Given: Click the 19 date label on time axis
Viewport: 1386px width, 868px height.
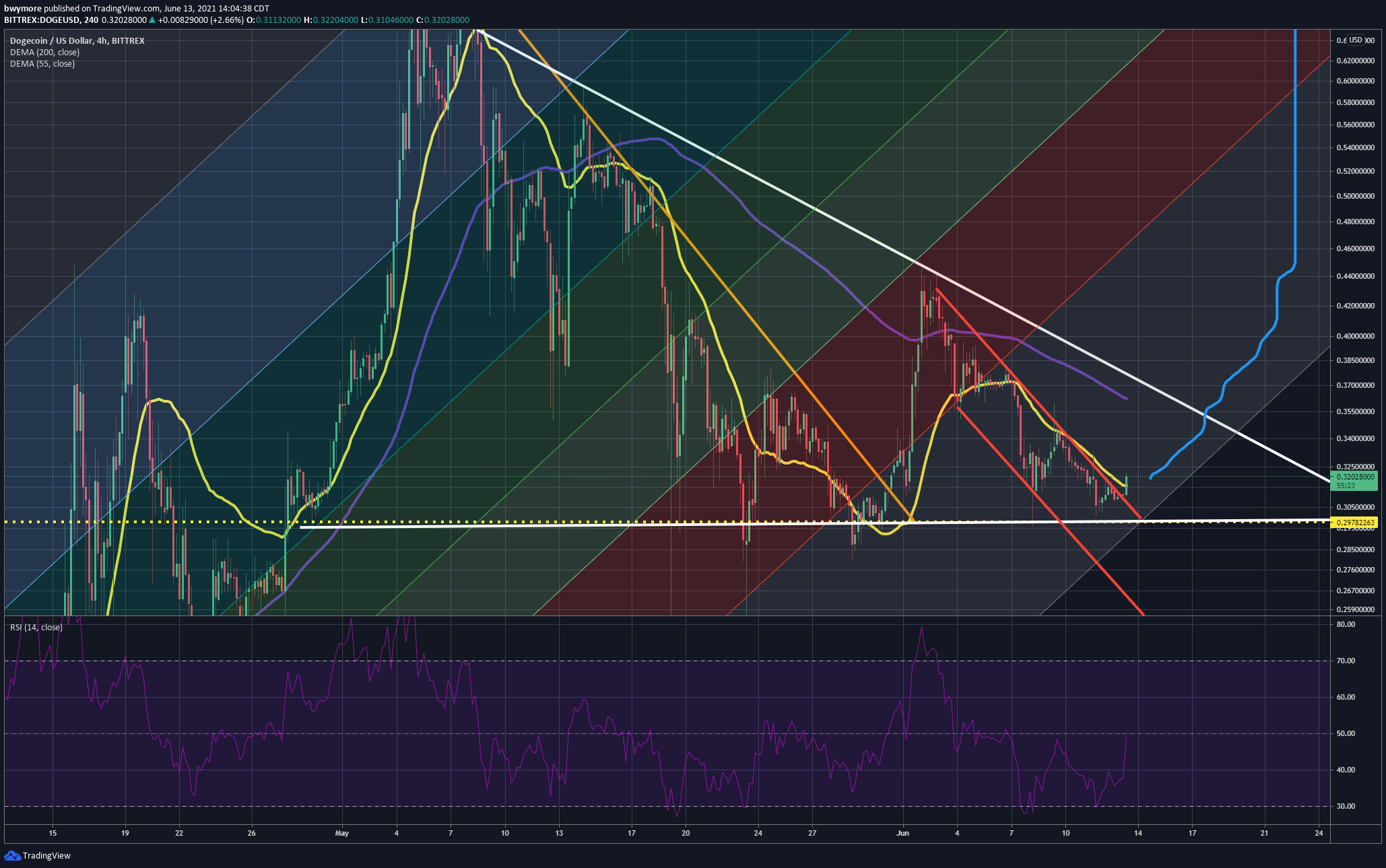Looking at the screenshot, I should pos(125,833).
